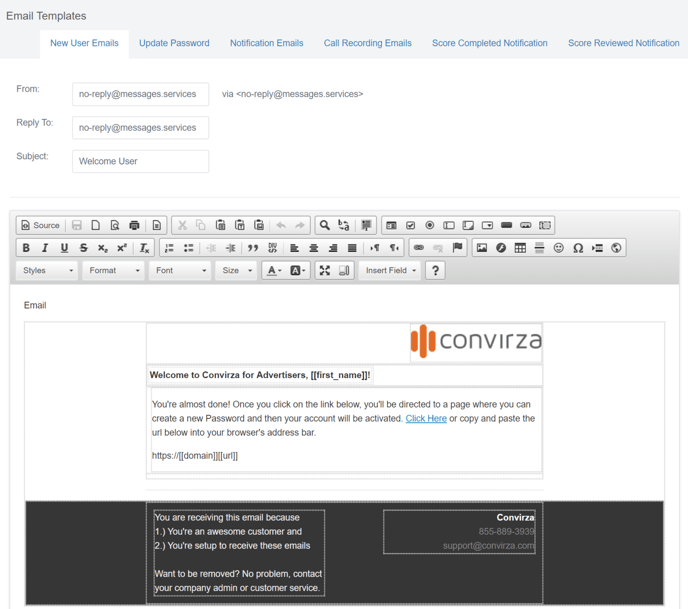Click Paste from Word icon

coord(259,225)
